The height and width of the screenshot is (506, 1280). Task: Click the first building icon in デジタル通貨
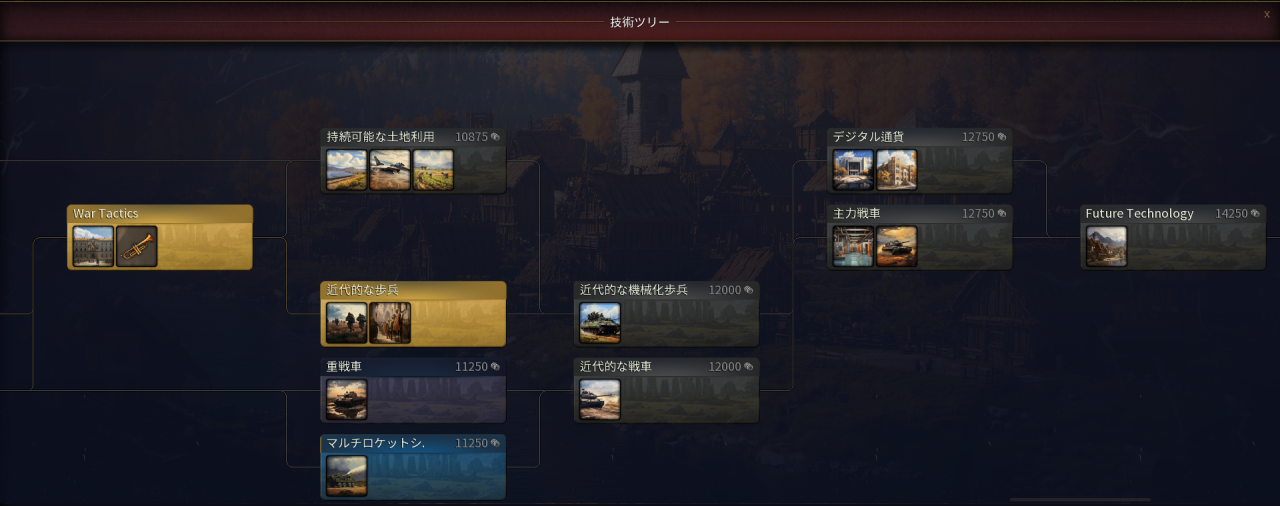pos(854,170)
